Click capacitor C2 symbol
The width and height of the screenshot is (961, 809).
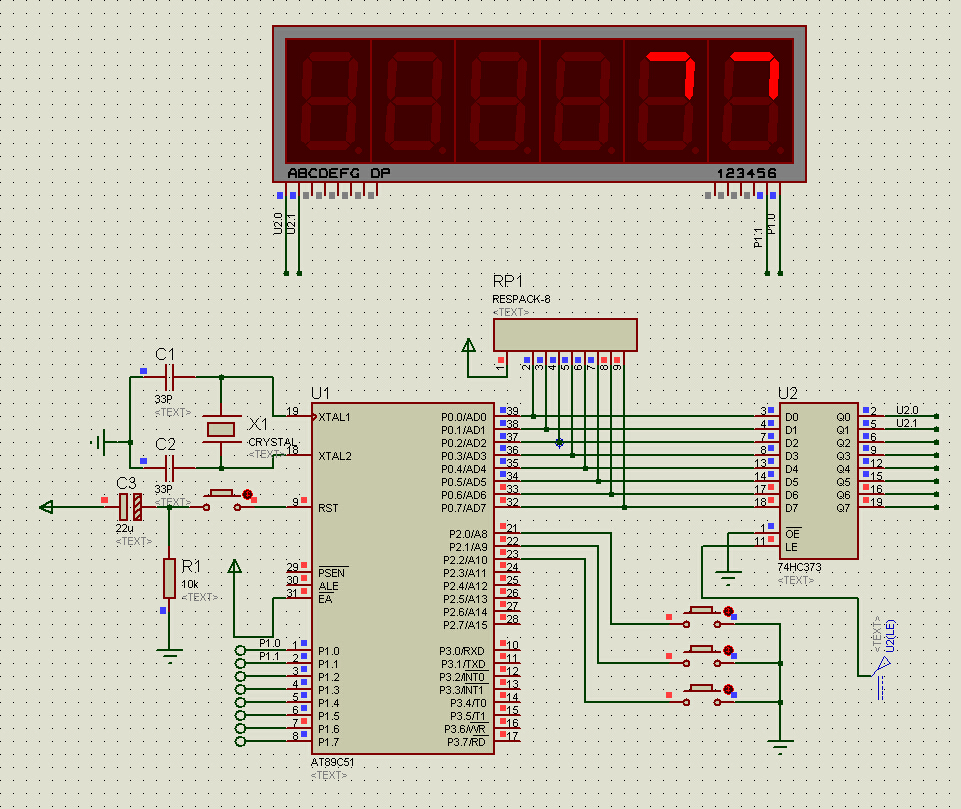tap(170, 468)
